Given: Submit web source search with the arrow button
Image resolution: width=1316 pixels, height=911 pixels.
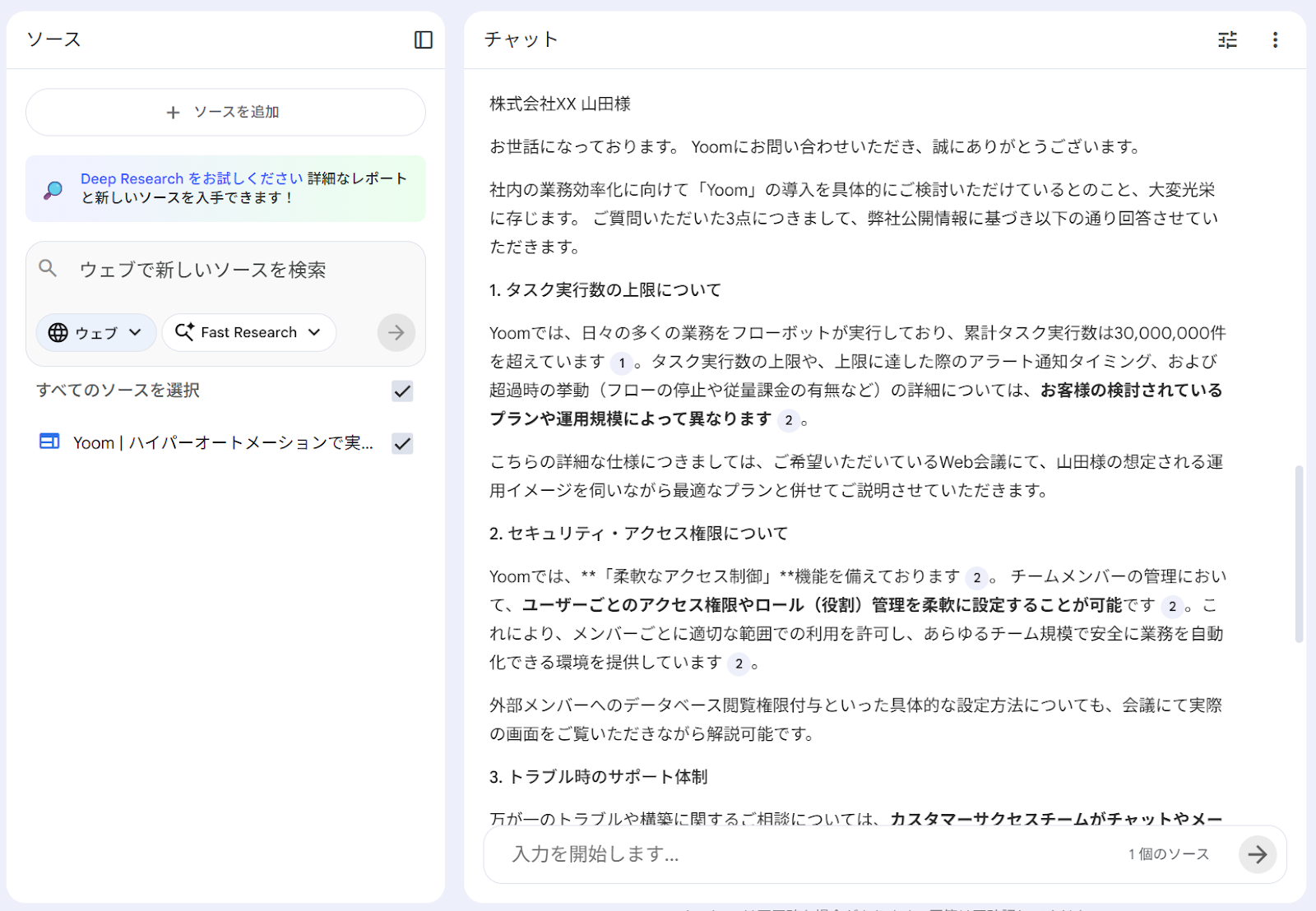Looking at the screenshot, I should point(396,333).
